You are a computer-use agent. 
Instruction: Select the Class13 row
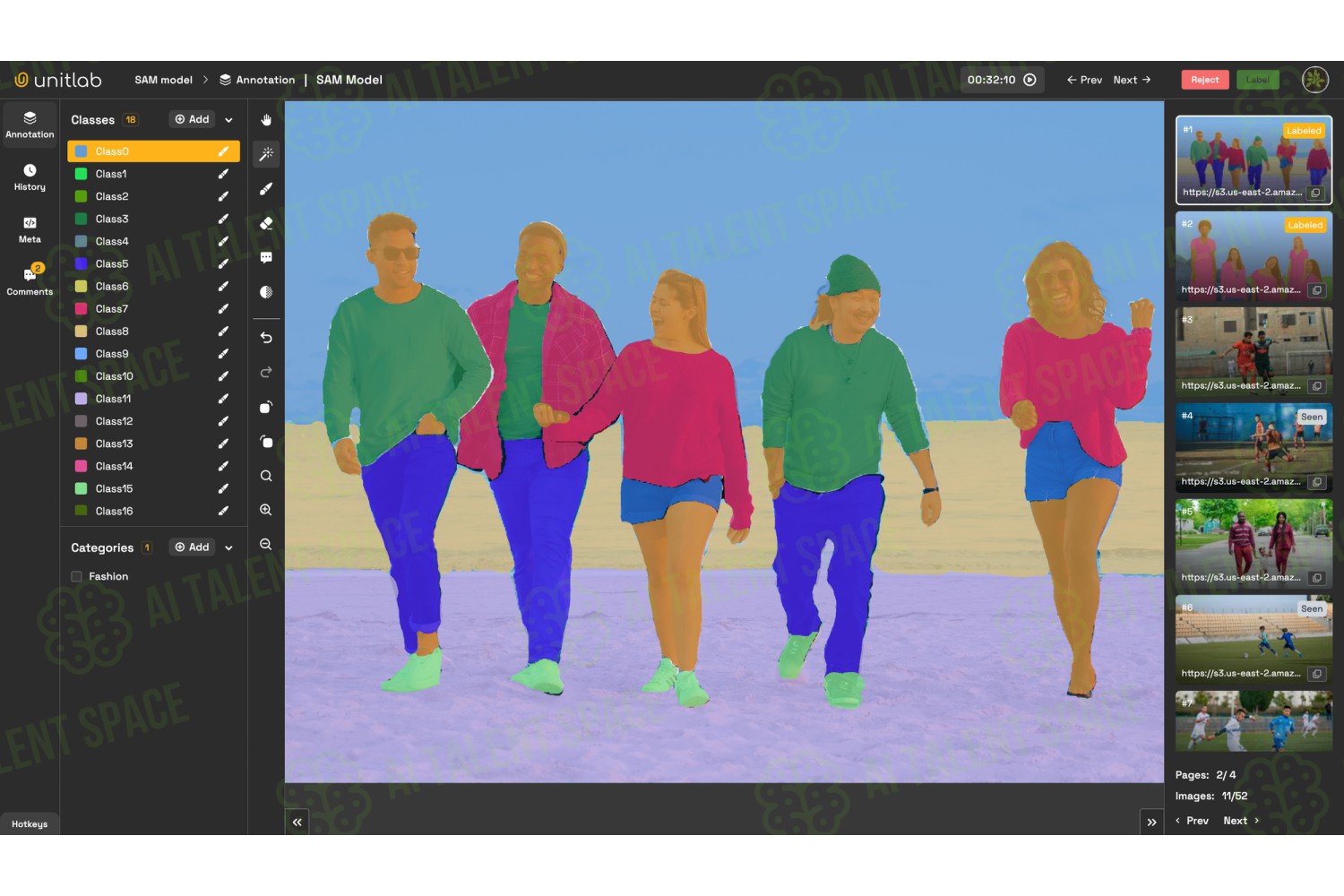153,444
